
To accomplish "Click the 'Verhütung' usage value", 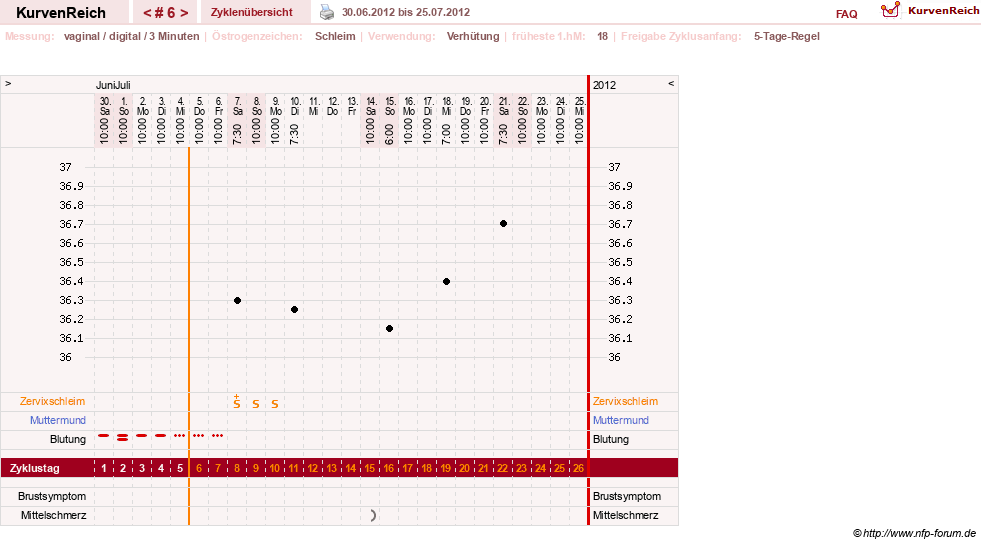I will tap(473, 36).
